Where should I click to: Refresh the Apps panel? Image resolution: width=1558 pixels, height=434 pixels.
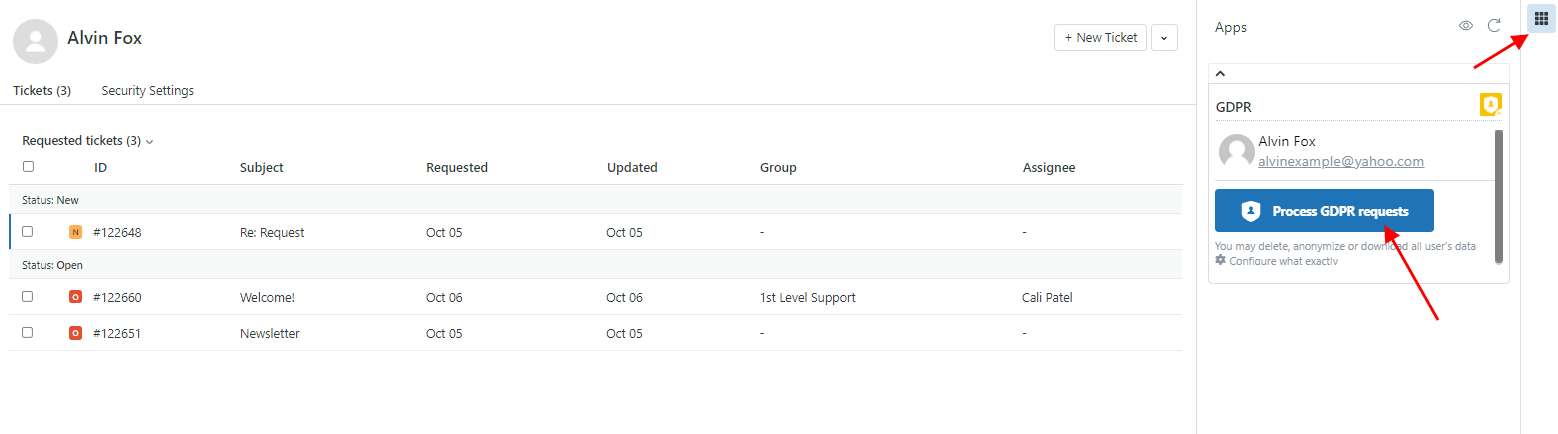coord(1494,26)
